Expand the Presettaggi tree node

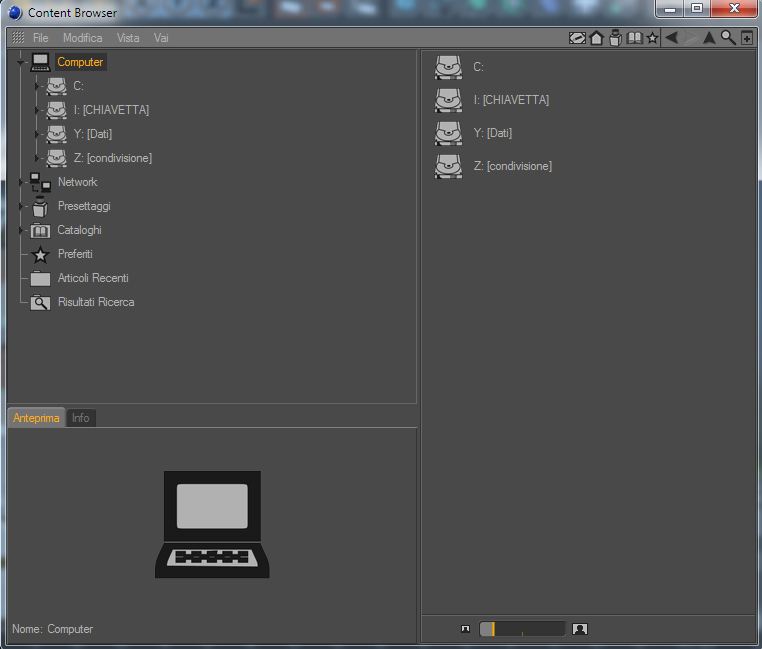coord(20,206)
